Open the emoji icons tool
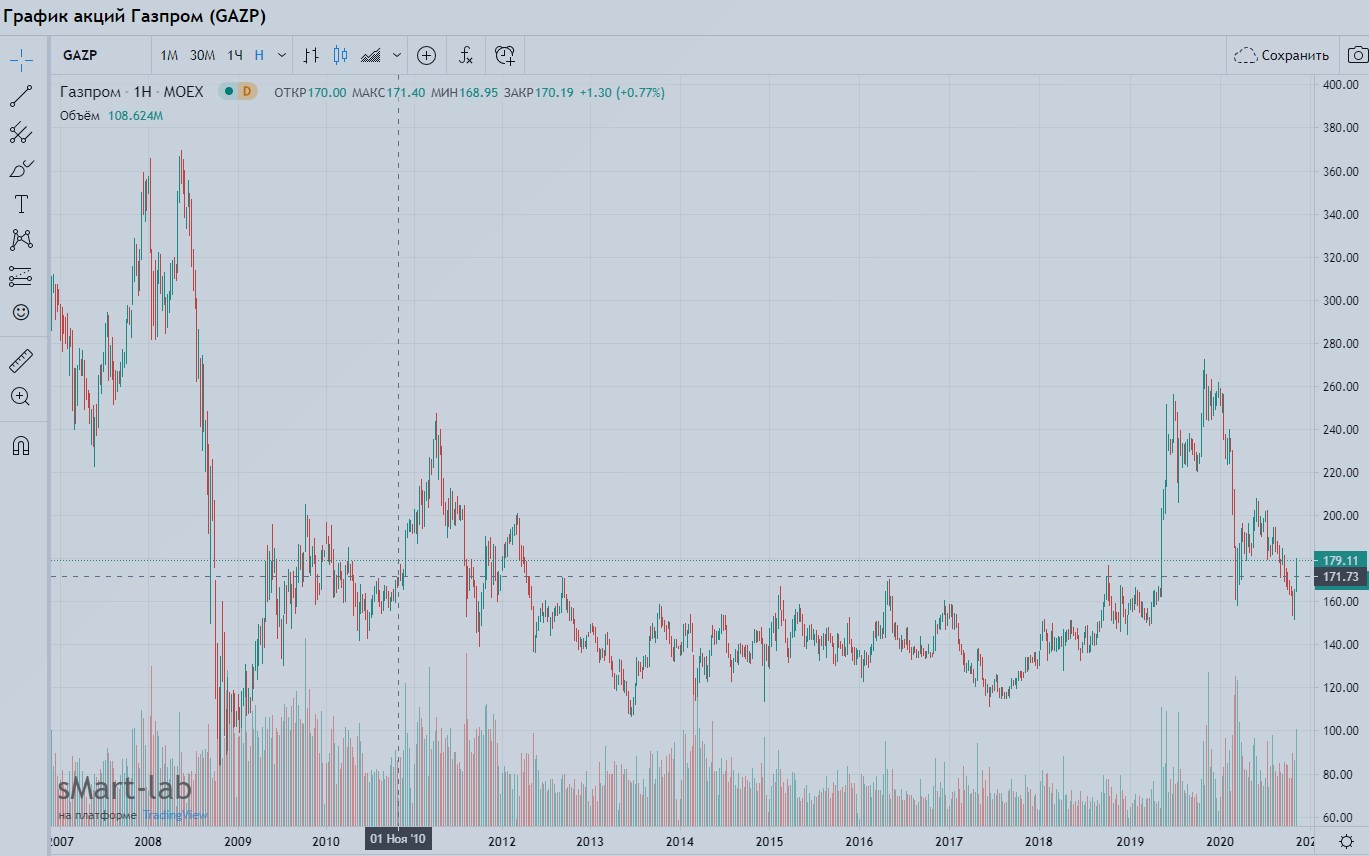The image size is (1369, 856). coord(21,312)
